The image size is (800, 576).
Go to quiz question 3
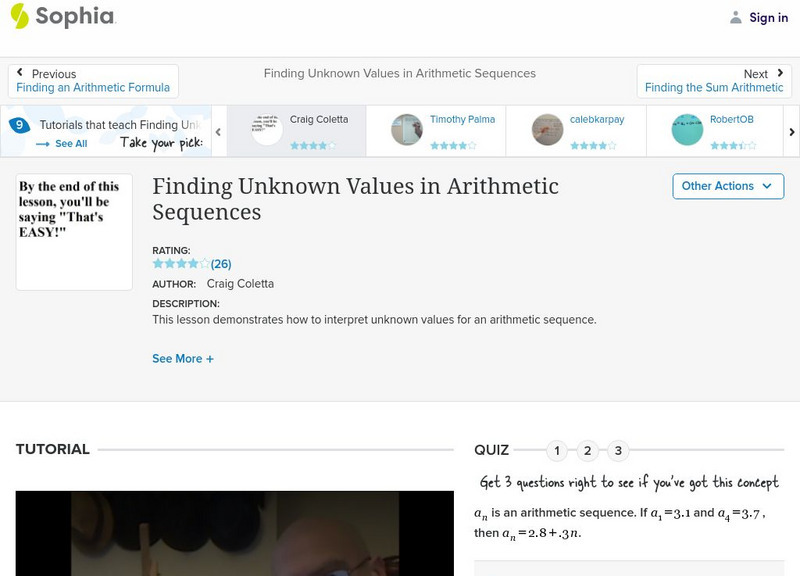(x=618, y=450)
